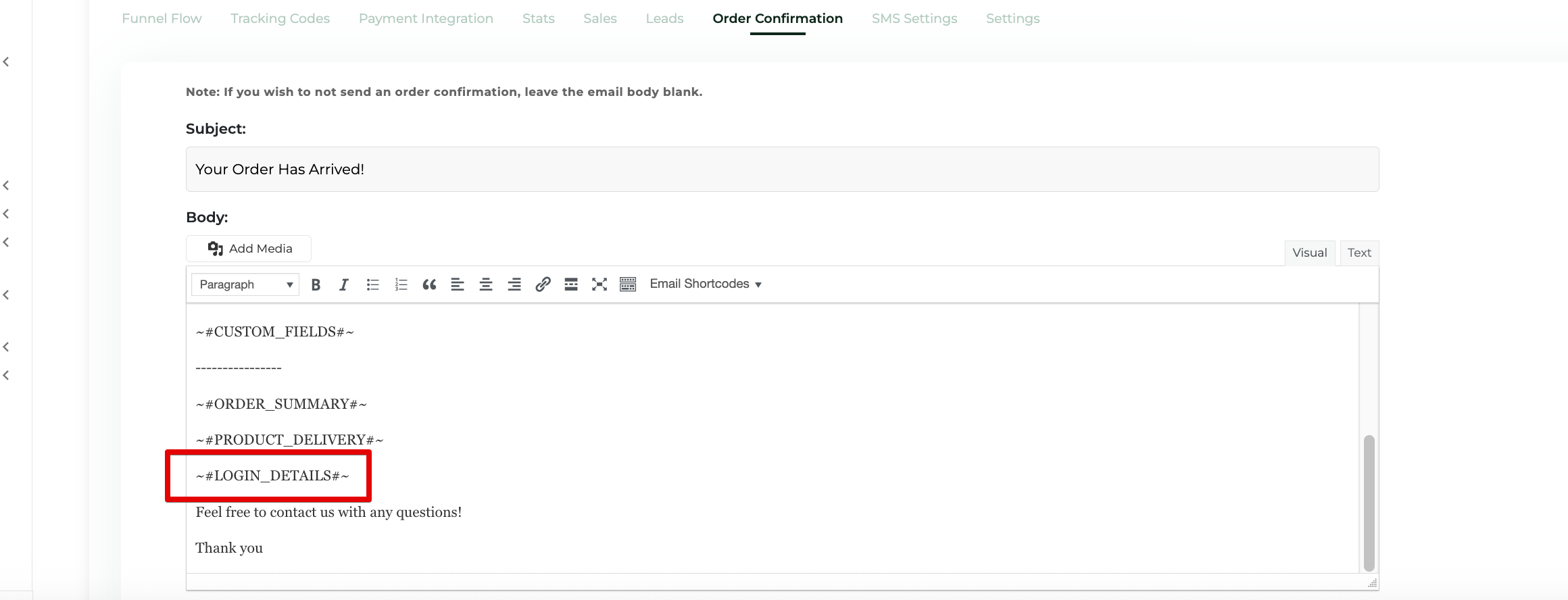
Task: Switch to the Text editor tab
Action: pos(1358,253)
